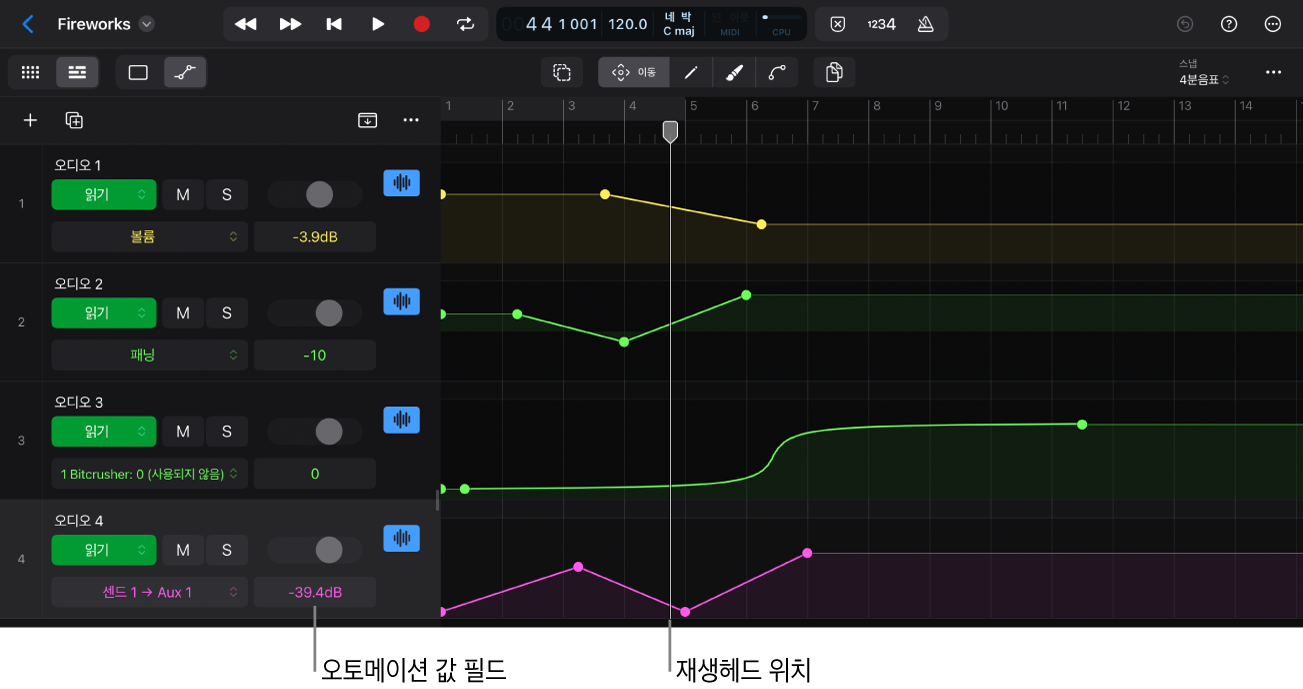1303x689 pixels.
Task: Select the Pencil tool
Action: 690,72
